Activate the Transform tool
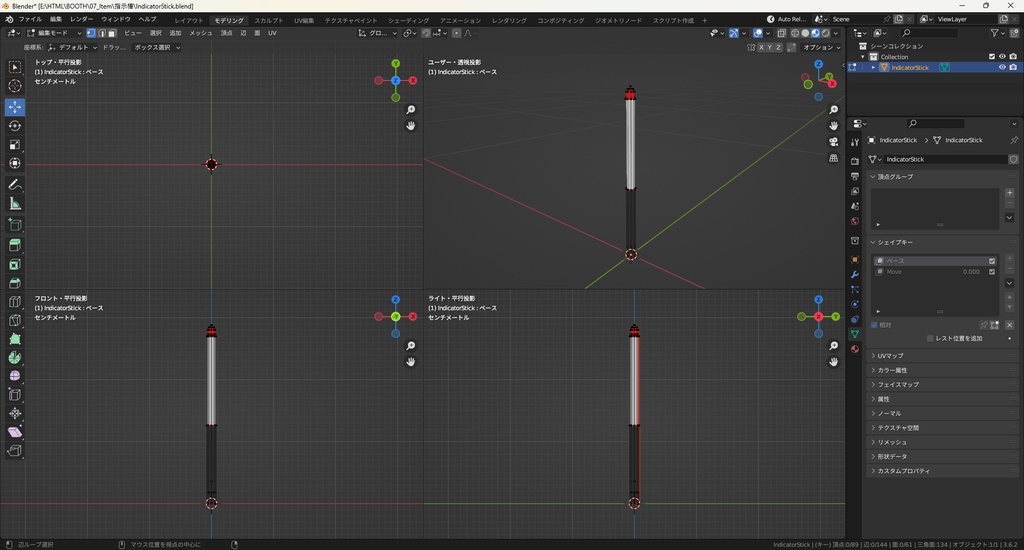 (14, 163)
